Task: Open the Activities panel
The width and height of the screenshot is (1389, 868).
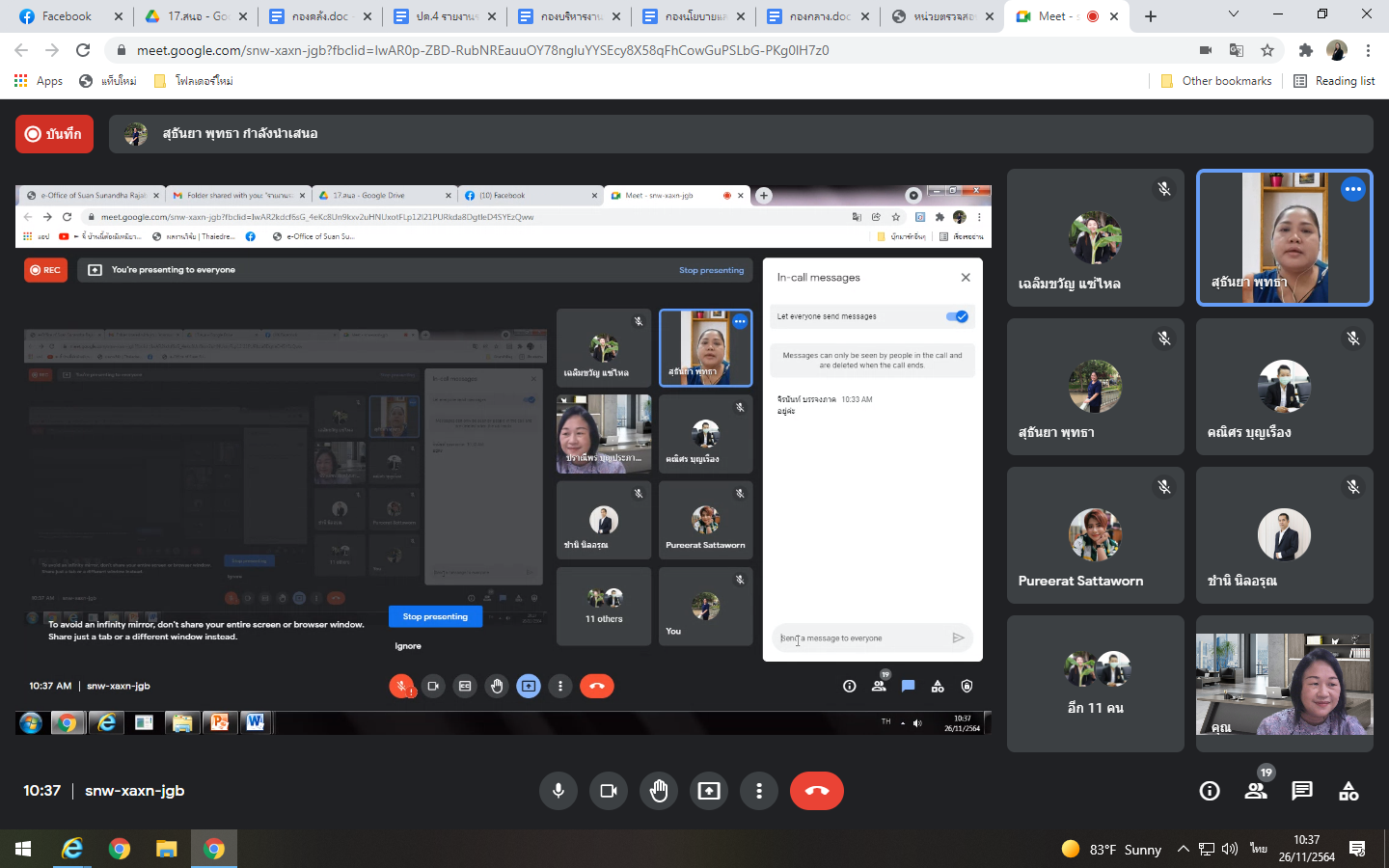Action: pyautogui.click(x=1348, y=792)
